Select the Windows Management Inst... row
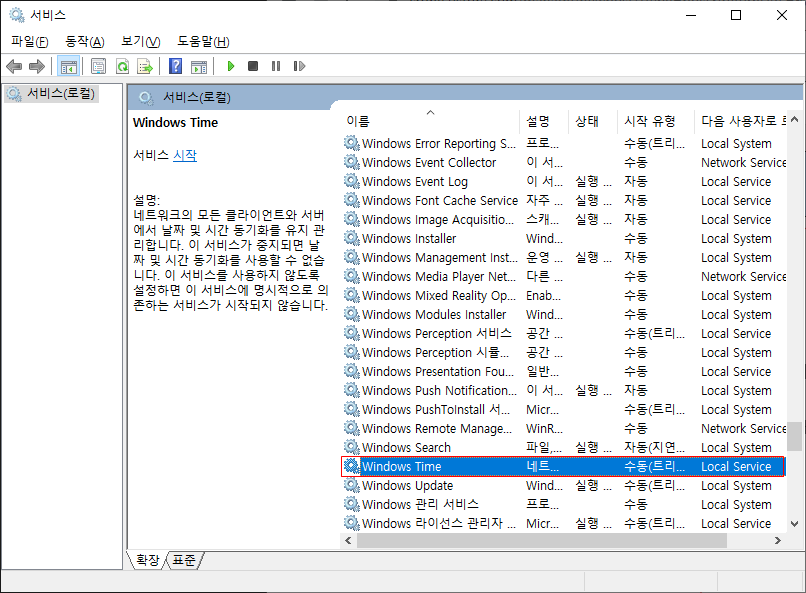 click(563, 257)
